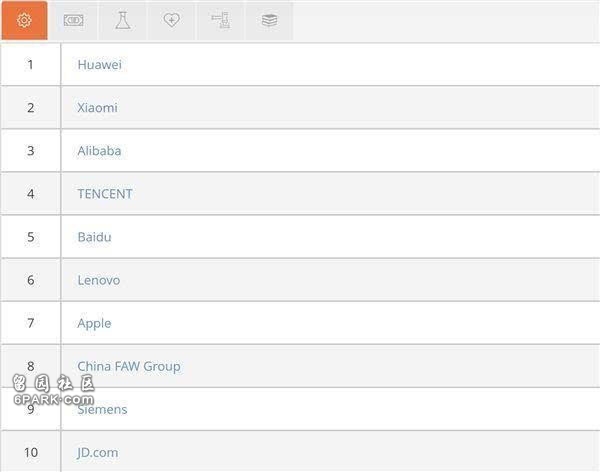Click the Lenovo list entry
This screenshot has height=472, width=600.
[98, 280]
